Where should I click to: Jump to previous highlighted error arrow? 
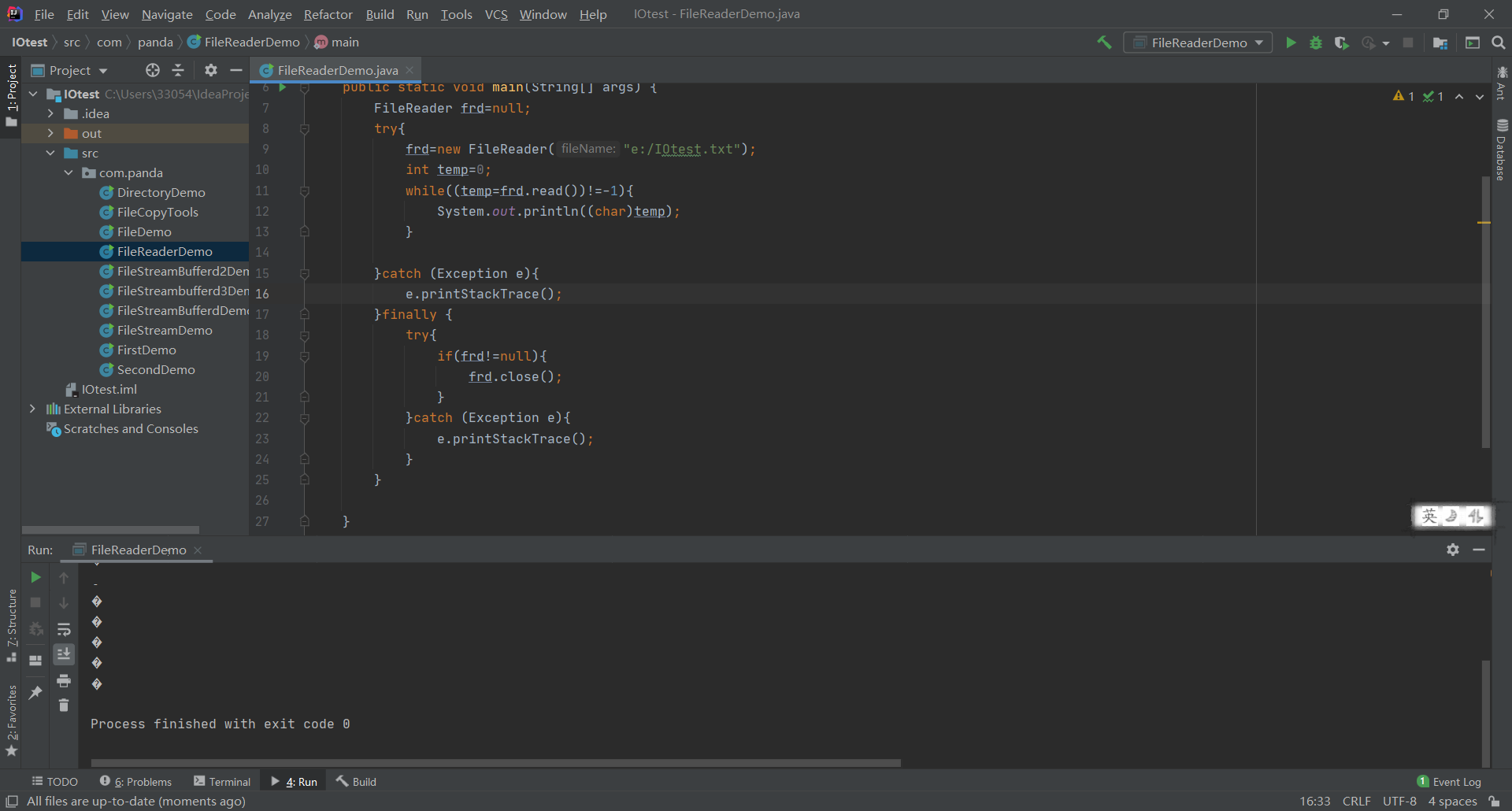coord(1459,96)
